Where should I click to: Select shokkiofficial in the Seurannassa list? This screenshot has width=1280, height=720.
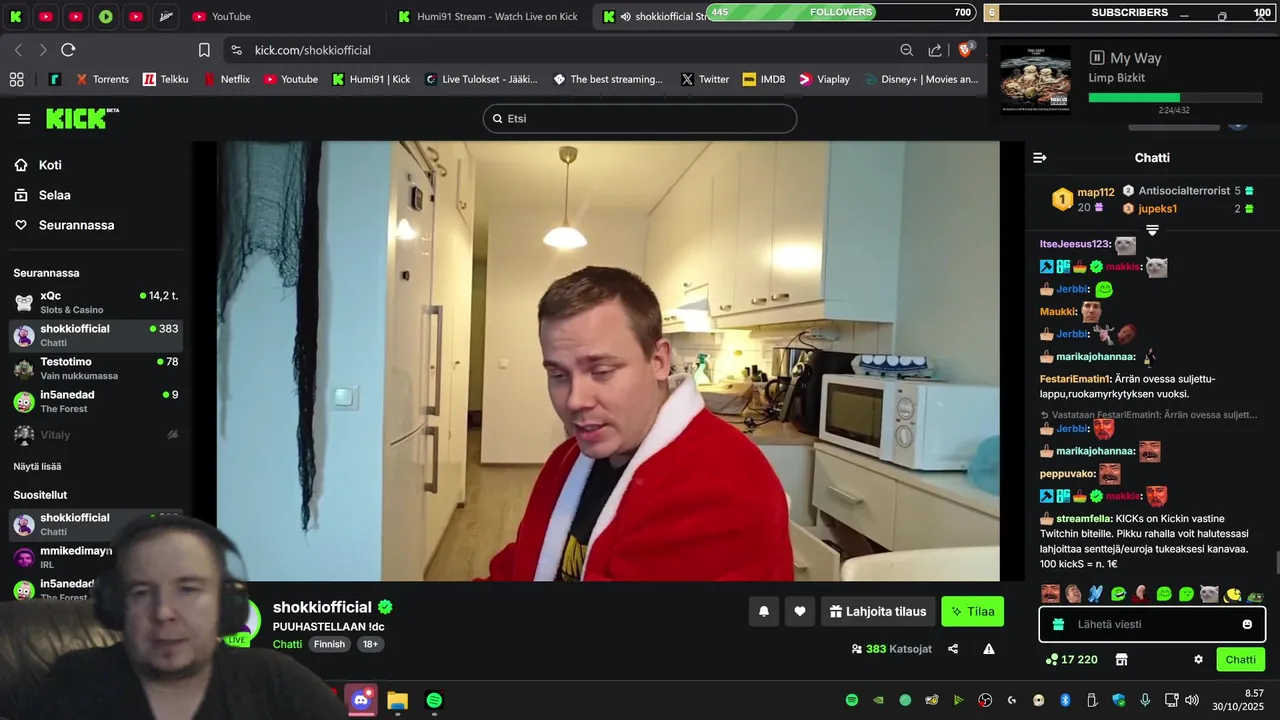(x=96, y=335)
